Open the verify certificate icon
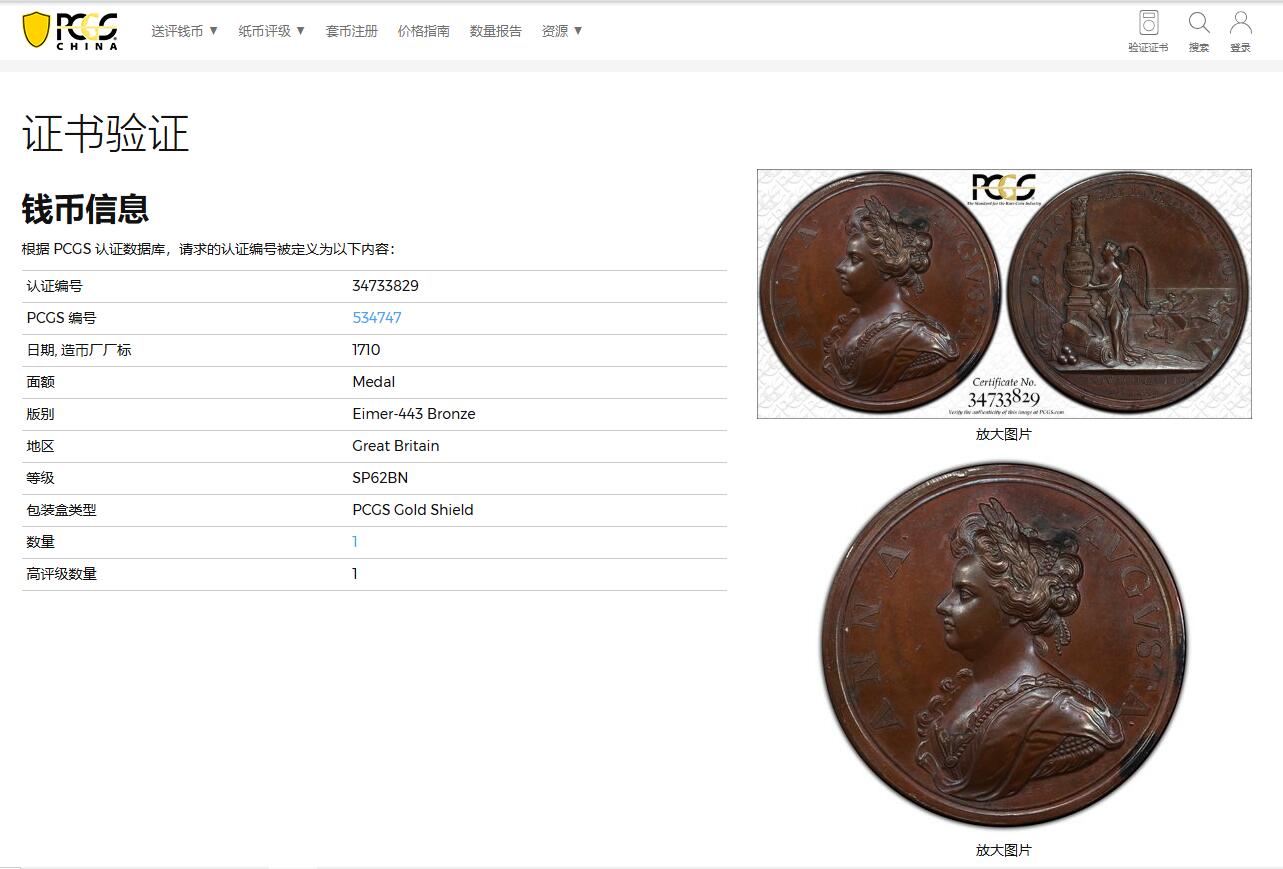 [x=1148, y=24]
